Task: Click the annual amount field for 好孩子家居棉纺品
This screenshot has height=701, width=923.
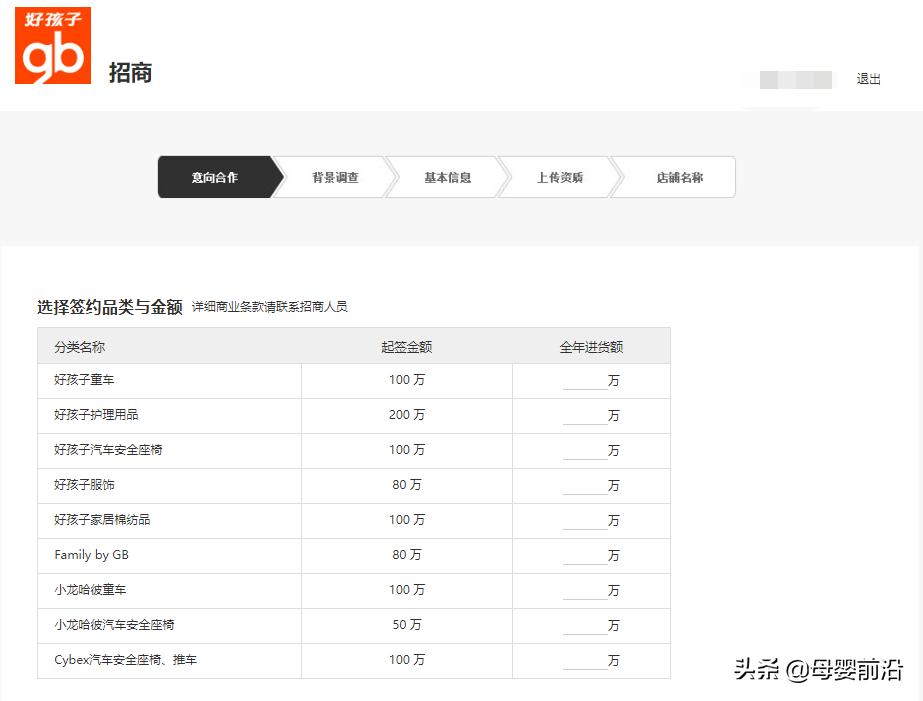Action: coord(585,521)
